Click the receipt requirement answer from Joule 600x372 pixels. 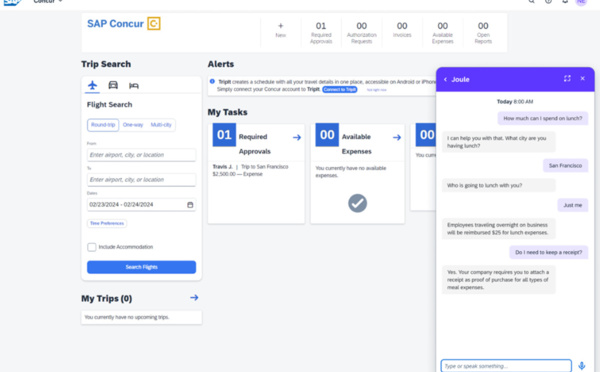coord(499,279)
